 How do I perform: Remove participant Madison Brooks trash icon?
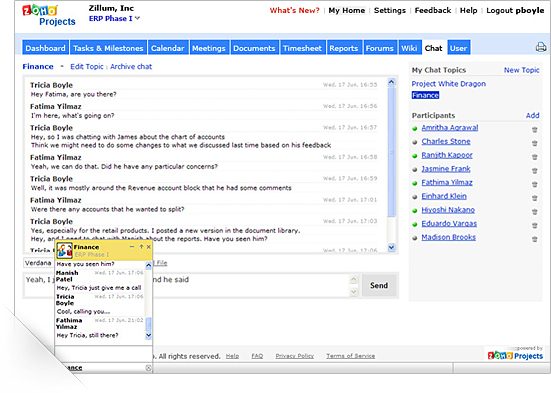[534, 239]
